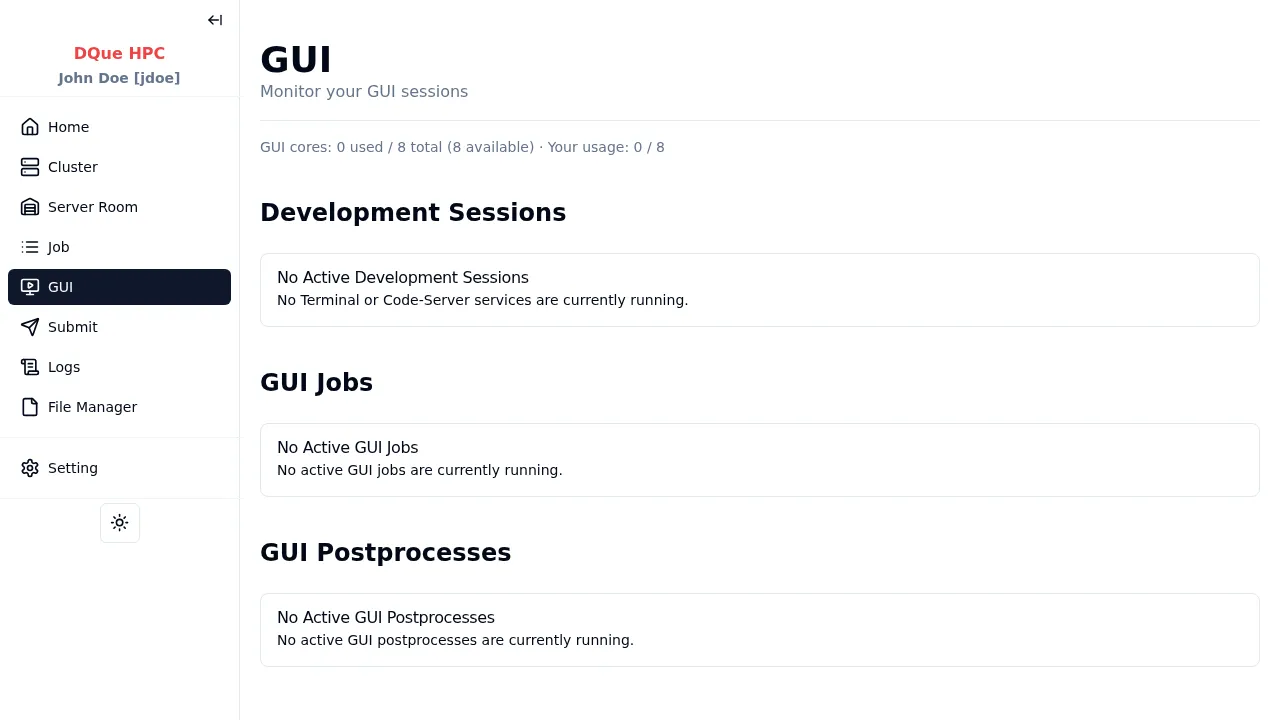
Task: Navigate to the Job page
Action: pos(59,247)
